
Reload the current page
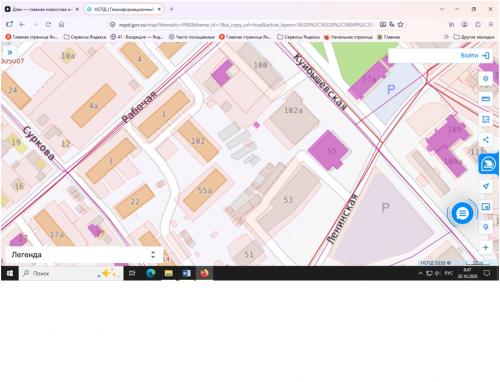48,24
